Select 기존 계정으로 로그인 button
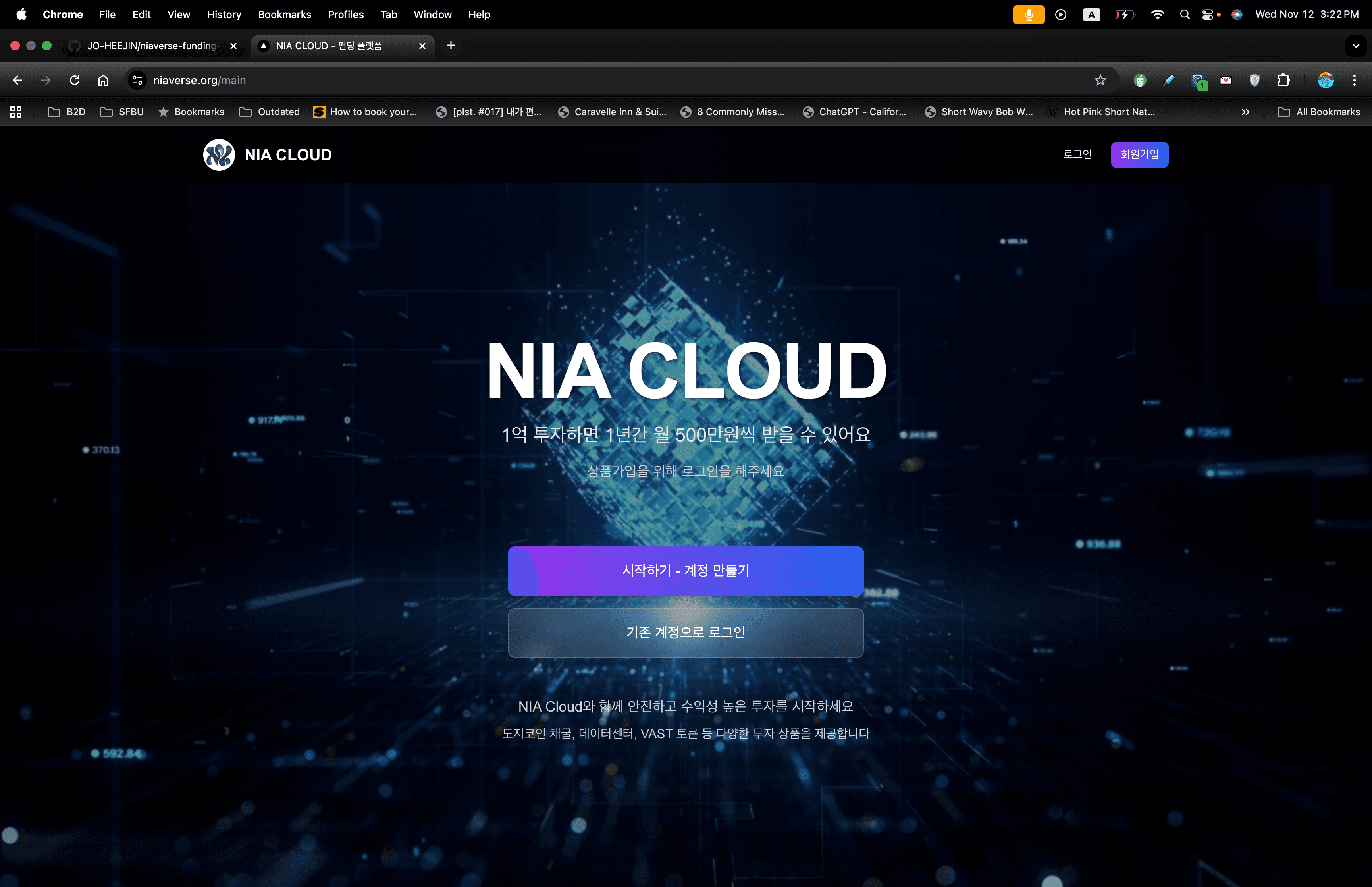 click(x=685, y=632)
